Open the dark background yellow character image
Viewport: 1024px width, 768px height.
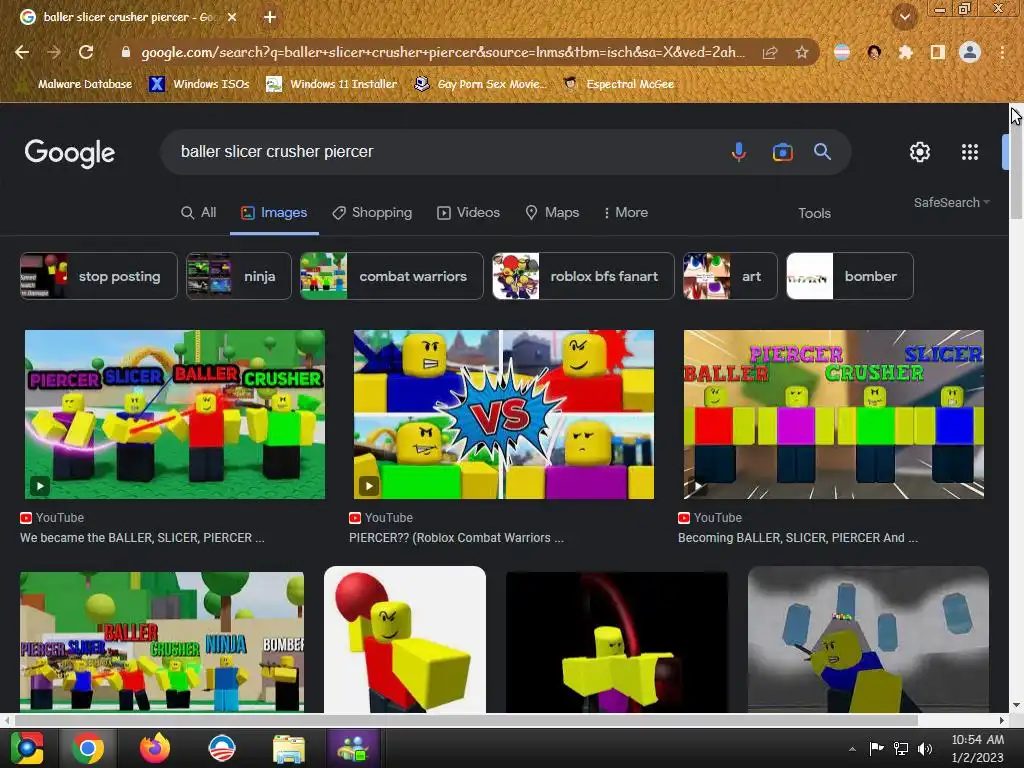pos(616,642)
